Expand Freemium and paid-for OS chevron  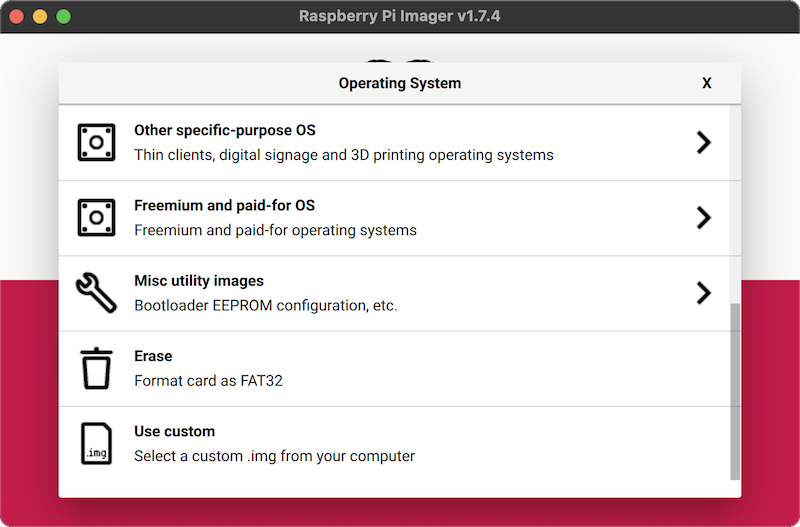click(703, 218)
